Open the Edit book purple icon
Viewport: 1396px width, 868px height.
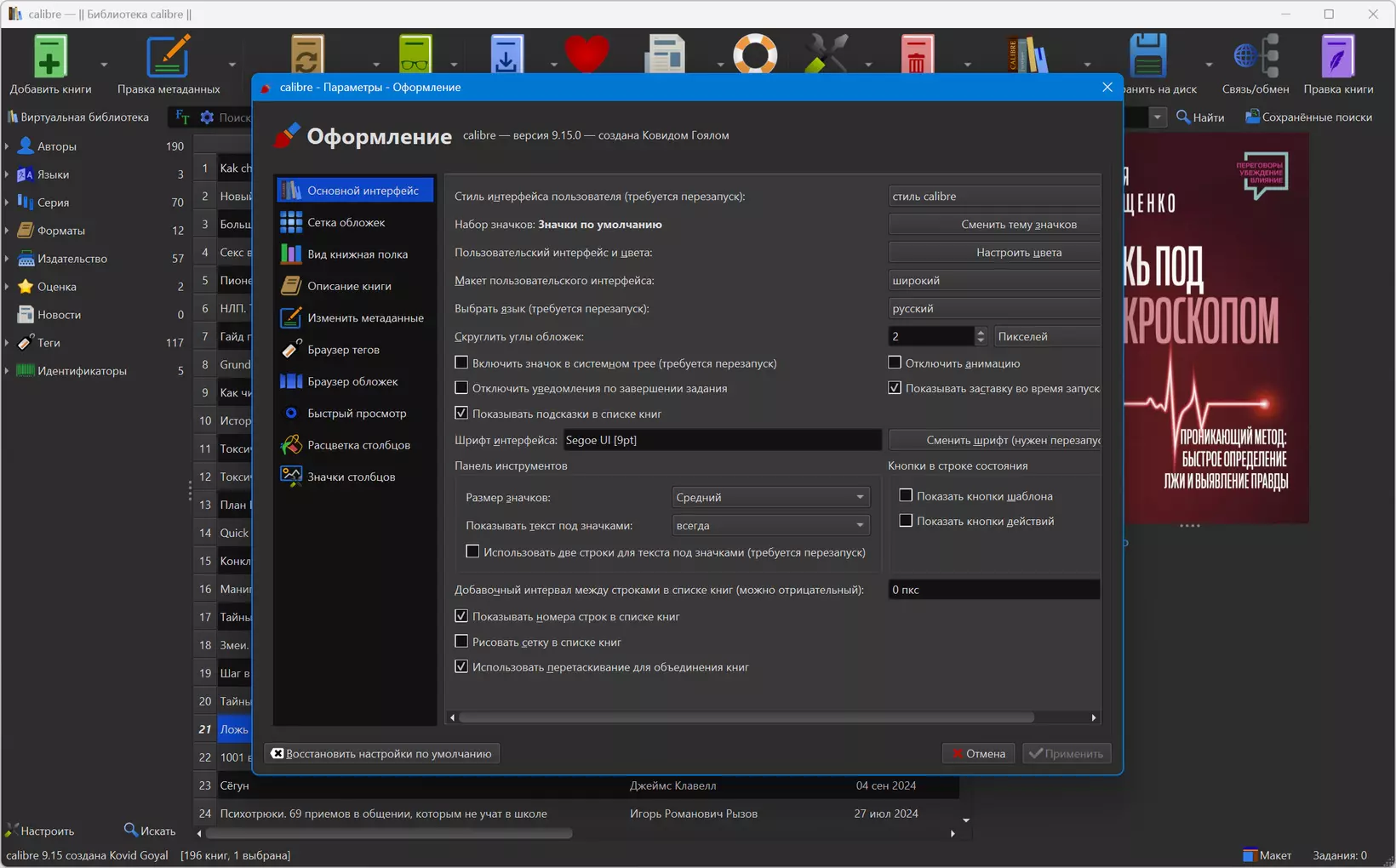[x=1338, y=56]
